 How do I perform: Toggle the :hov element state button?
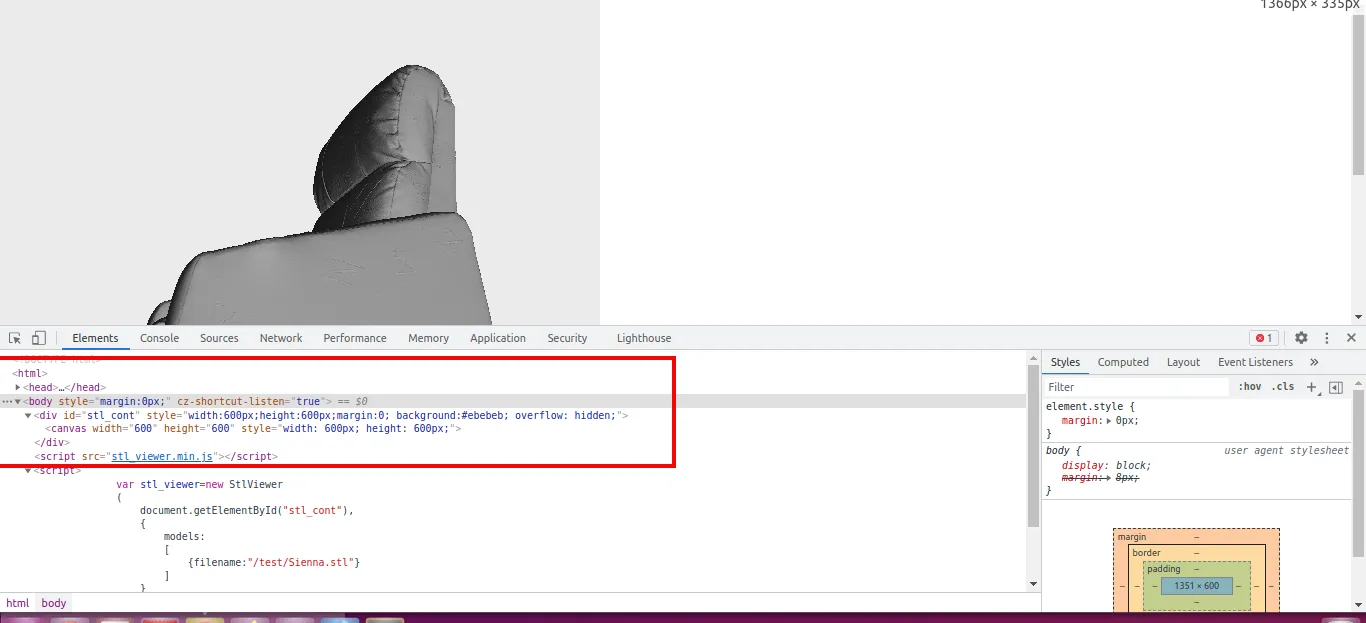1250,387
